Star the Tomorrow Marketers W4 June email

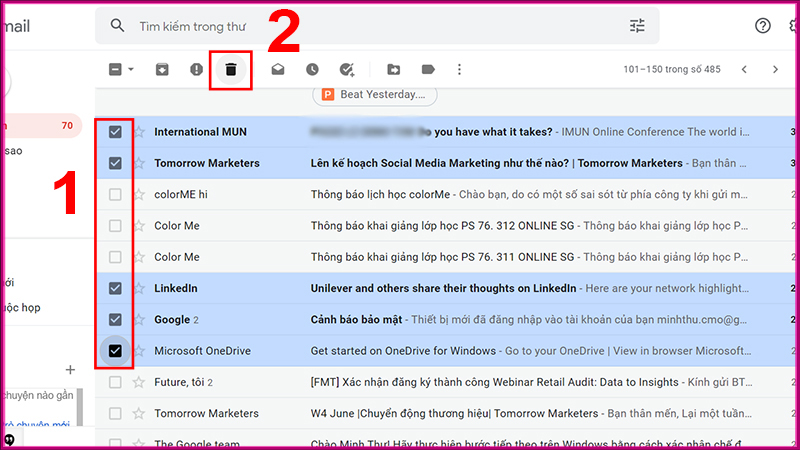pyautogui.click(x=139, y=413)
